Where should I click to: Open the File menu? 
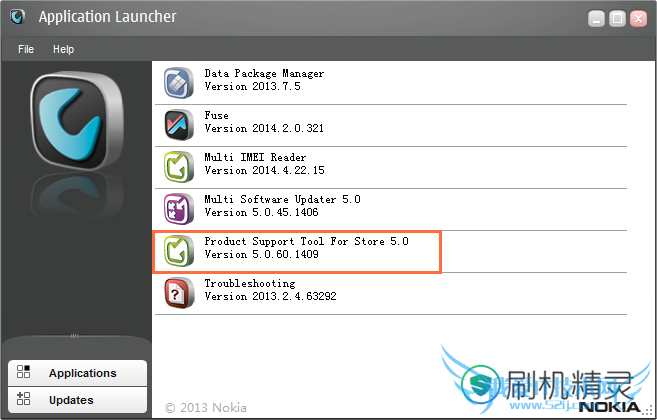tap(26, 49)
